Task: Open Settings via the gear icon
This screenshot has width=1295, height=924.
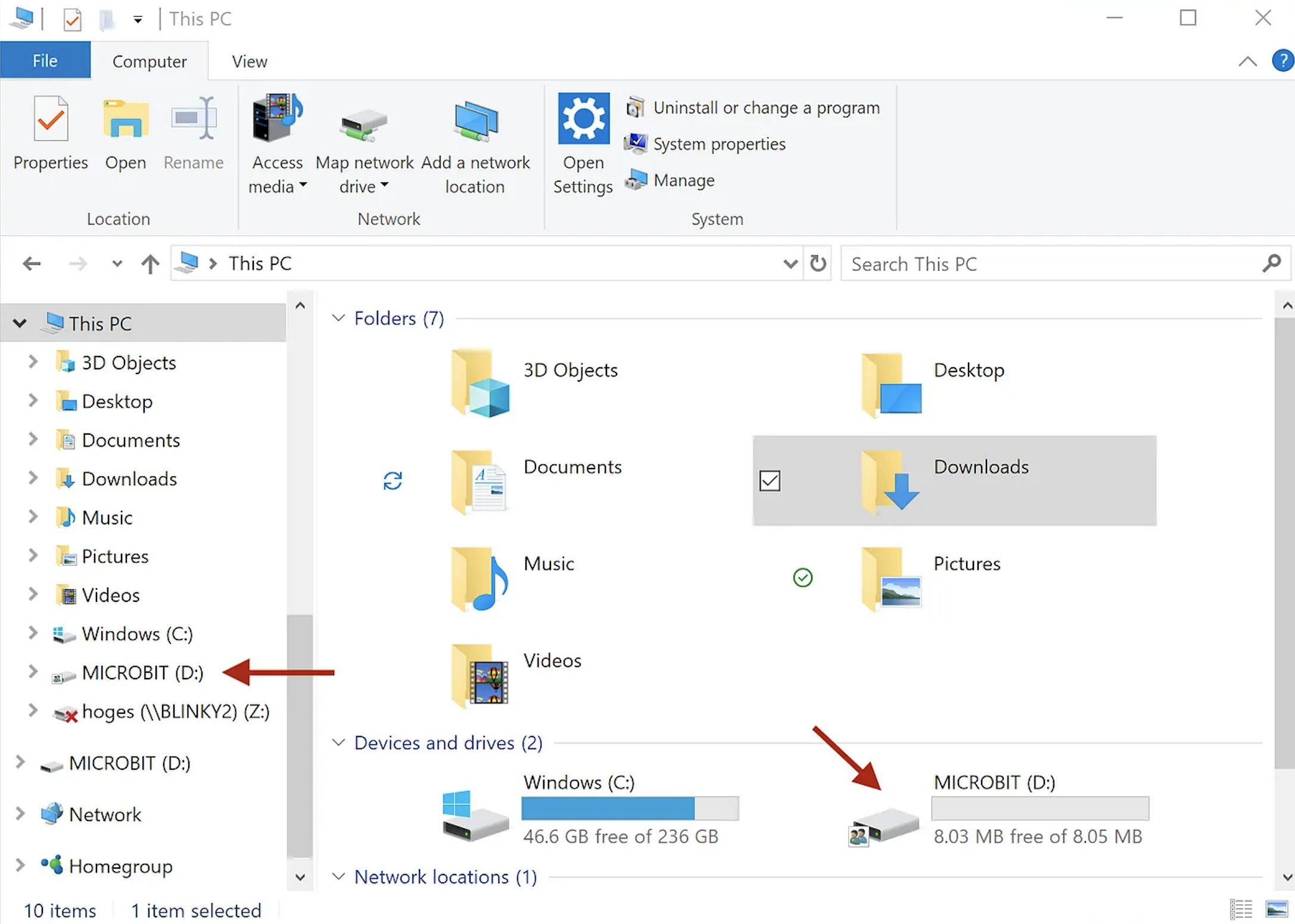Action: coord(583,118)
